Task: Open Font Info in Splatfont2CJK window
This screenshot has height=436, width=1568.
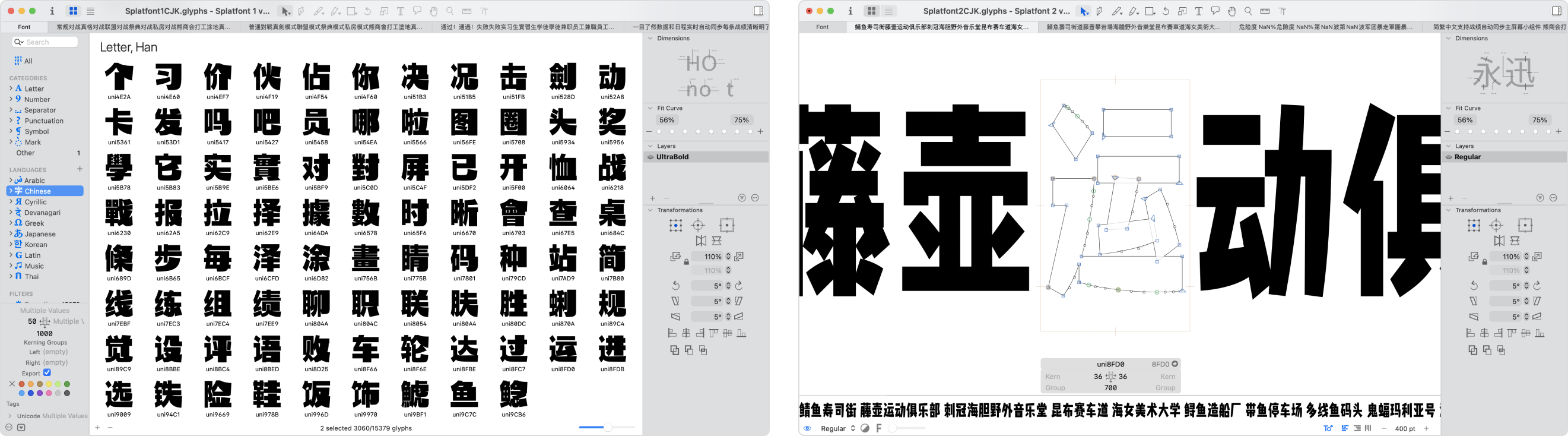Action: click(850, 11)
